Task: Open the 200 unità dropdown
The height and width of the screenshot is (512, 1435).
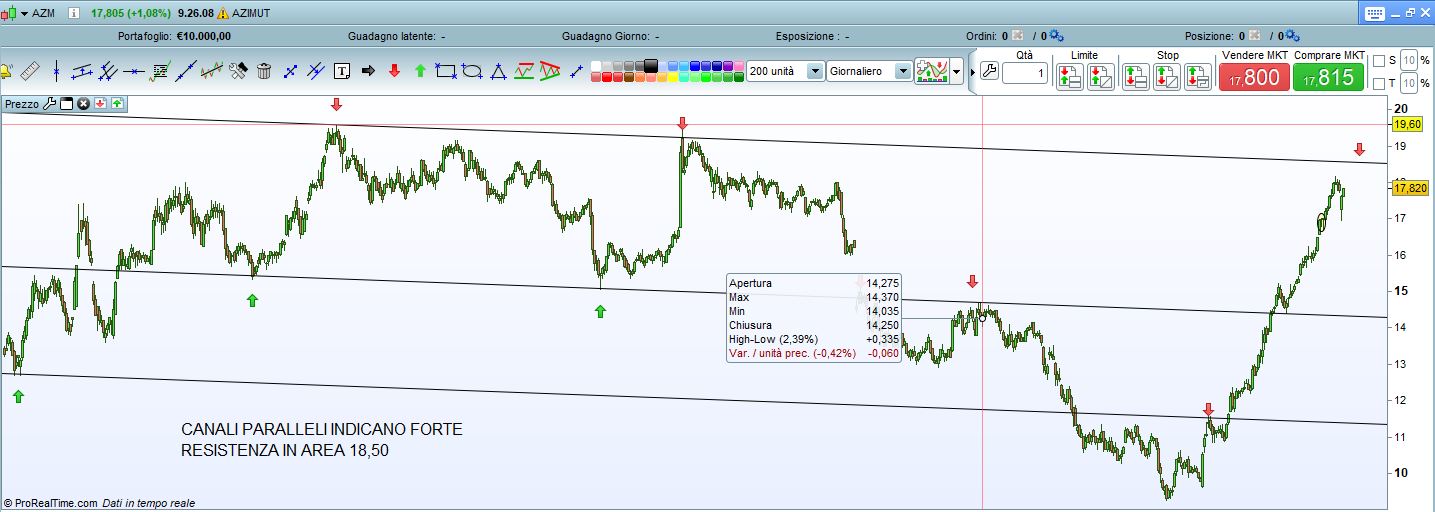Action: [x=814, y=71]
